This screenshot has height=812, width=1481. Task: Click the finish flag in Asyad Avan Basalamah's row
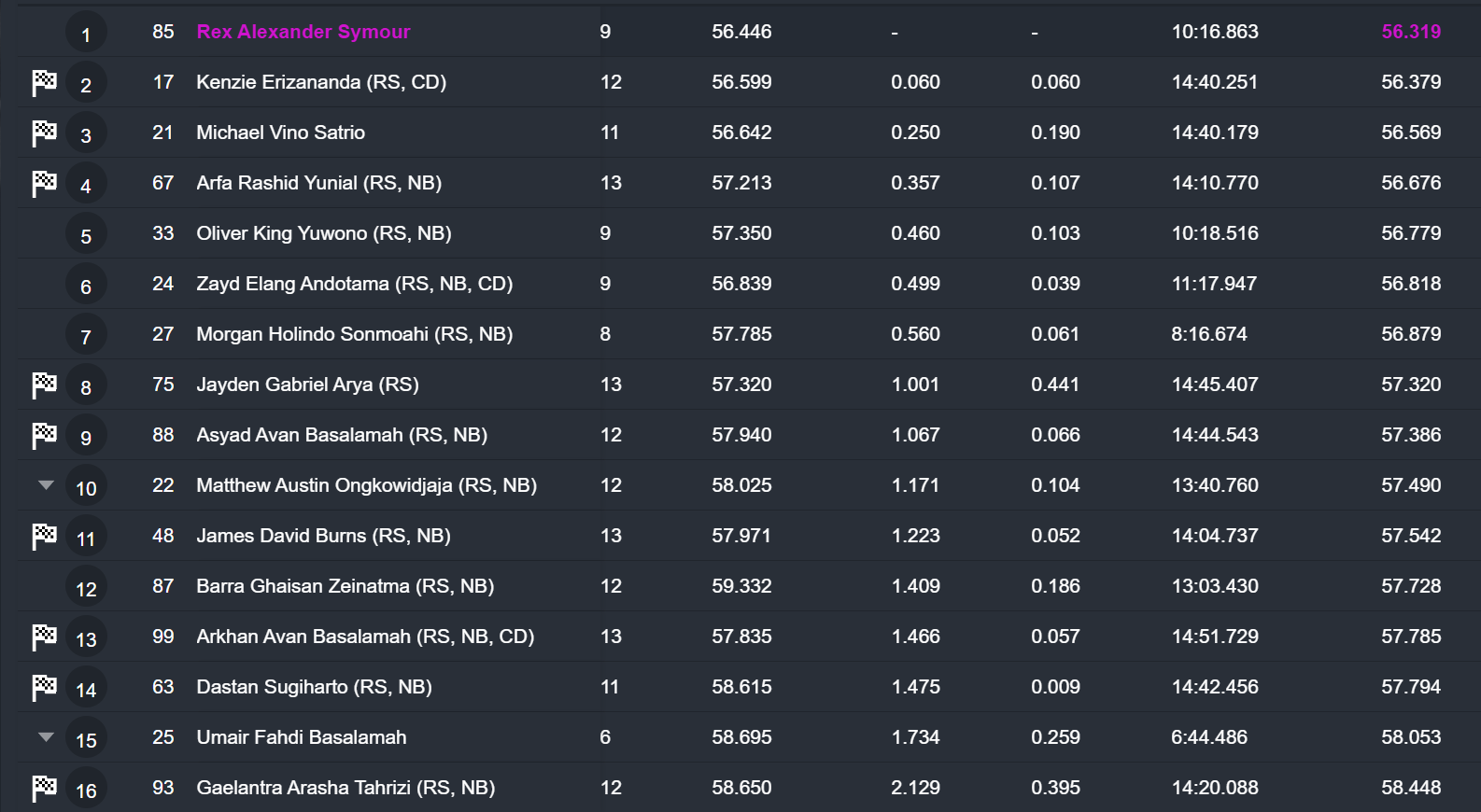44,436
